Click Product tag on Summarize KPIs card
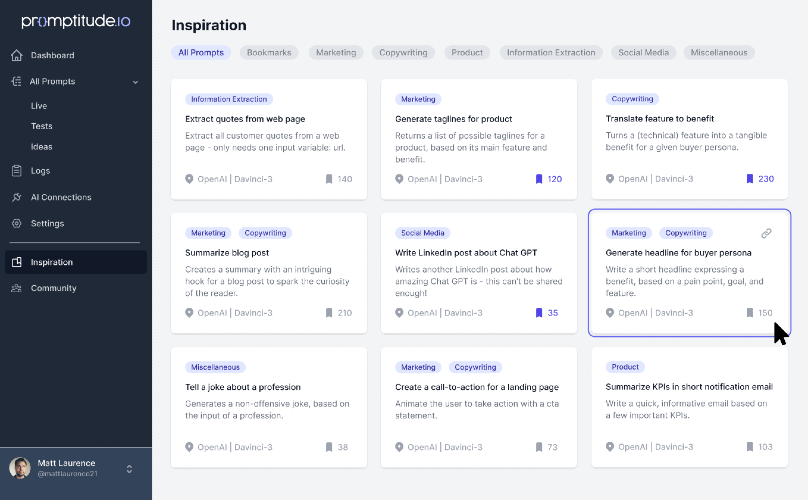This screenshot has width=808, height=500. pos(625,367)
